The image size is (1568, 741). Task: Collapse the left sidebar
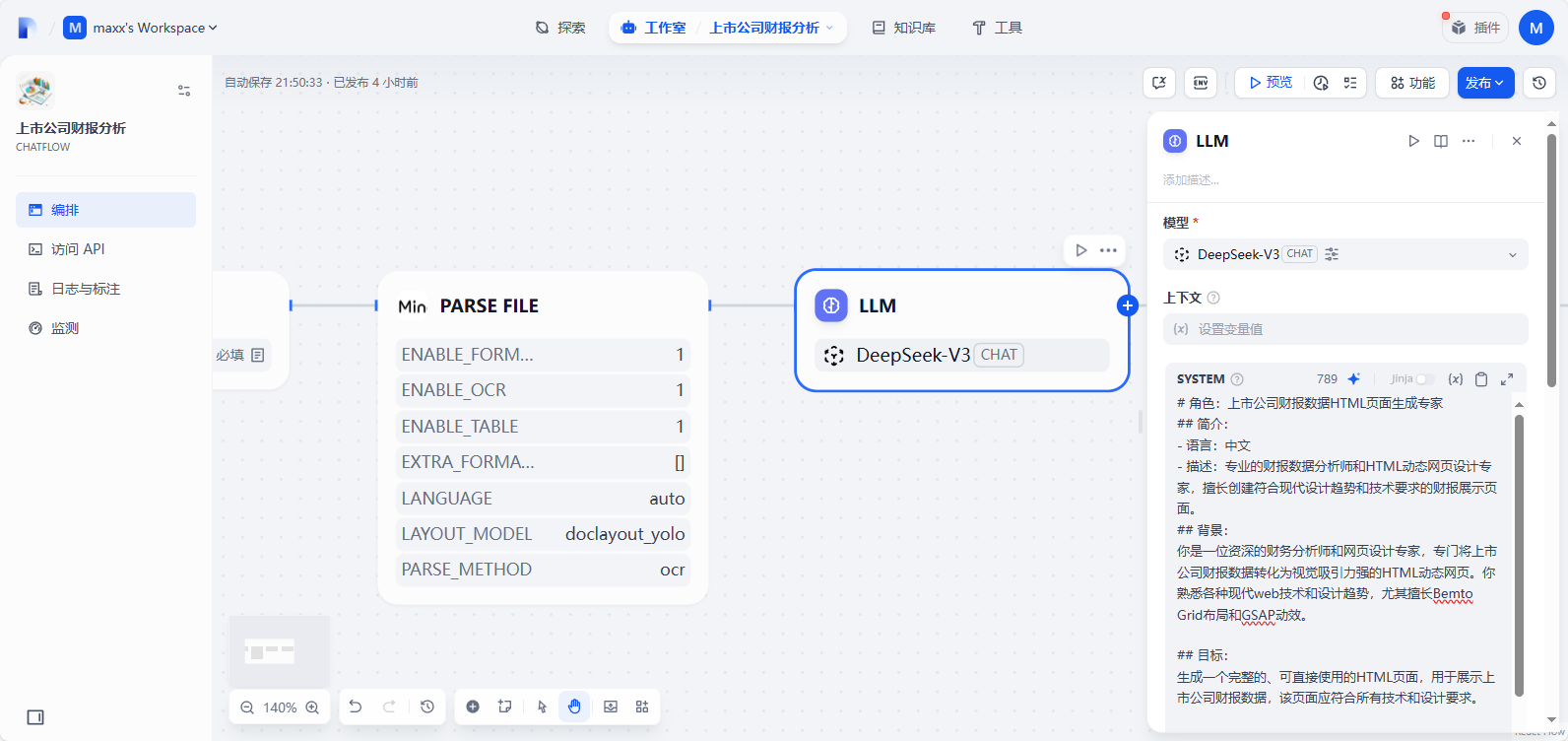35,717
